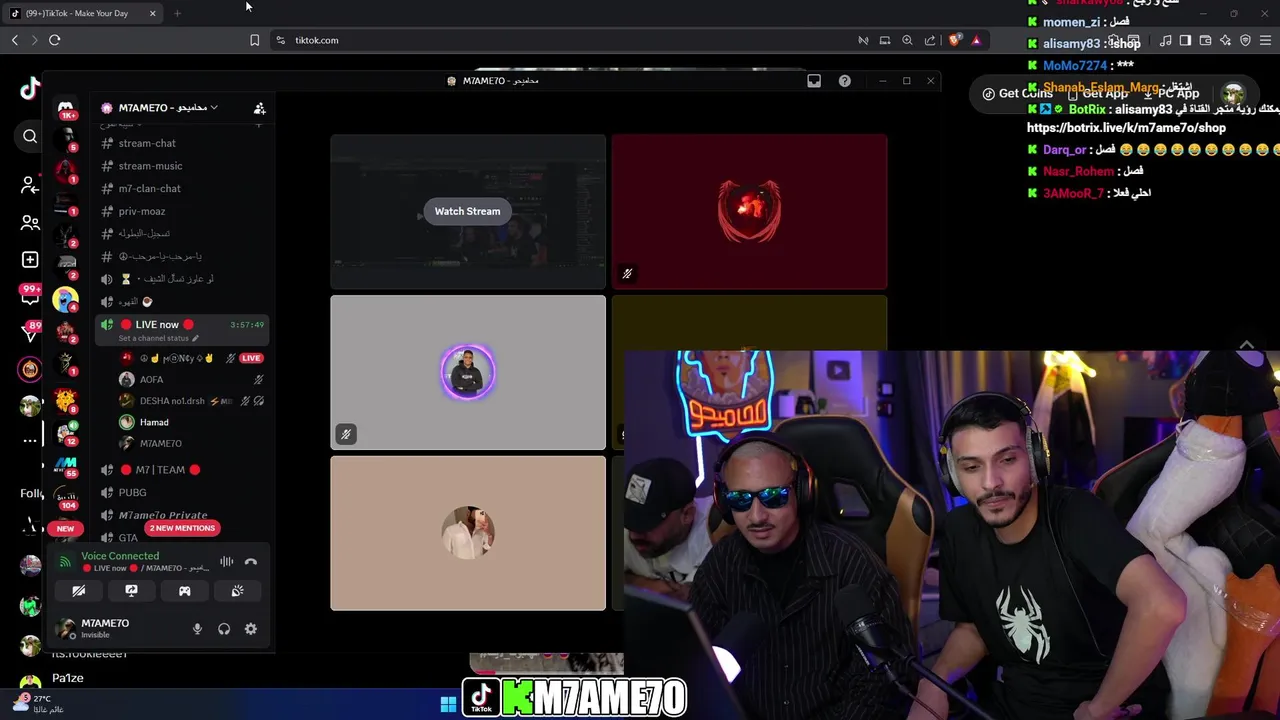
Task: Toggle the browser sidebar panel icon
Action: coord(1185,40)
